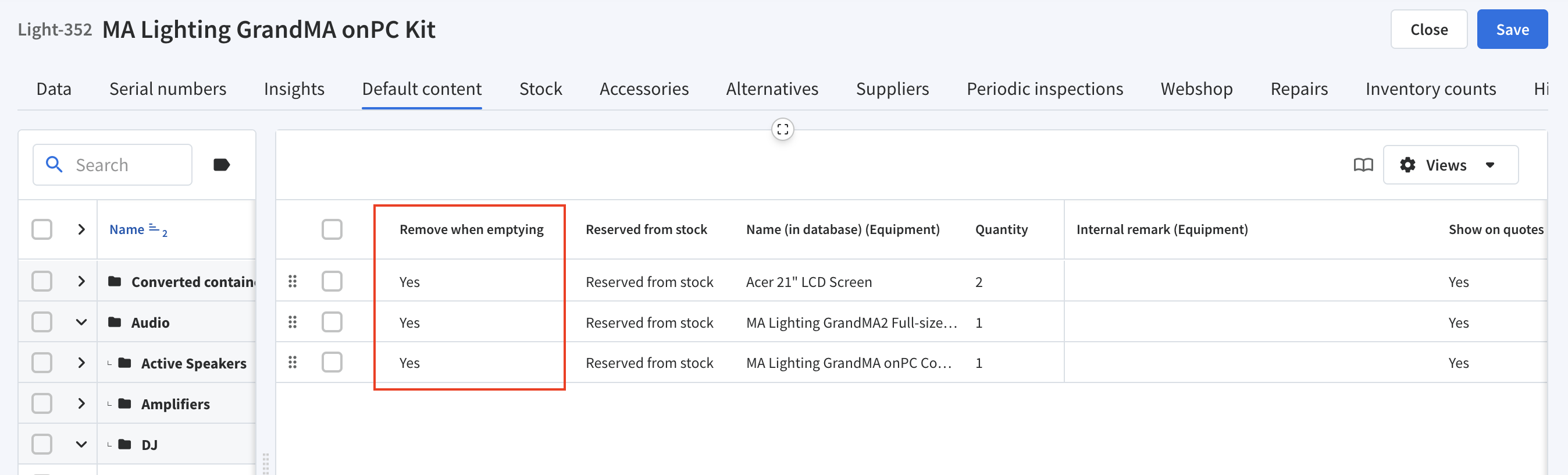Image resolution: width=1568 pixels, height=475 pixels.
Task: Click the Close button
Action: [1428, 29]
